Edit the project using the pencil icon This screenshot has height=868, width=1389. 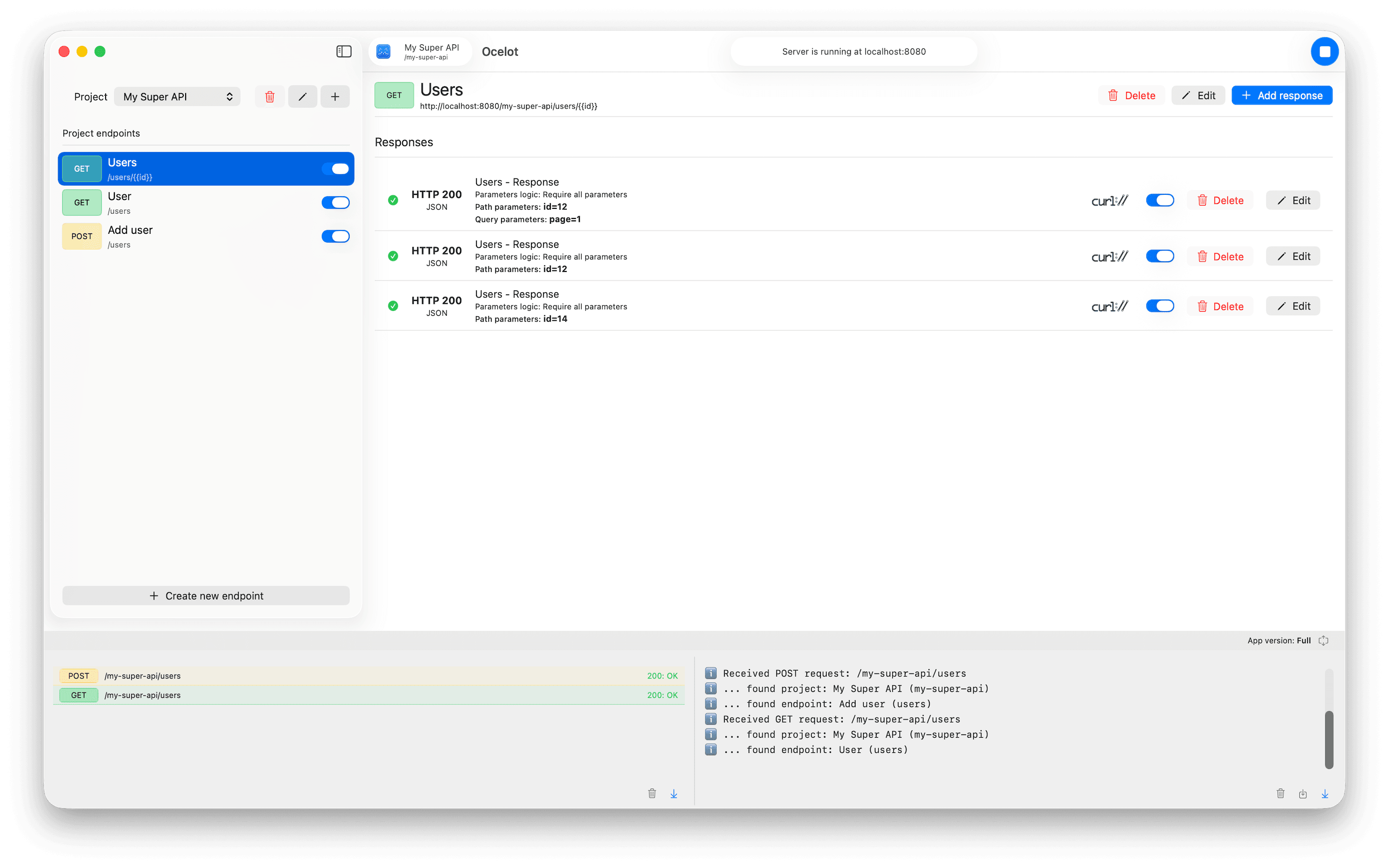[302, 96]
